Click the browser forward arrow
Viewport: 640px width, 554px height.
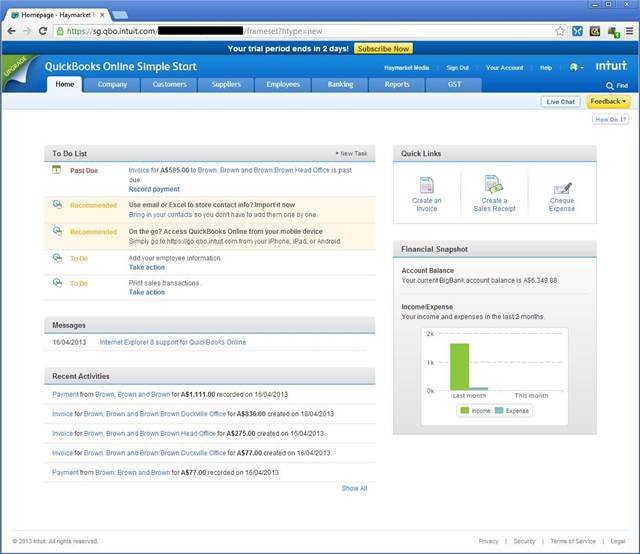click(x=27, y=31)
